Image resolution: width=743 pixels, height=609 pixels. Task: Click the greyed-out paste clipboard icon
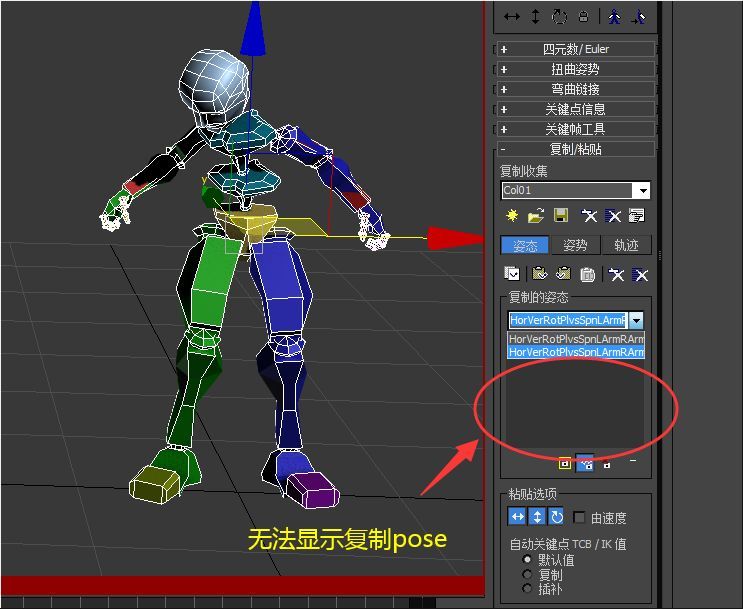(x=588, y=274)
